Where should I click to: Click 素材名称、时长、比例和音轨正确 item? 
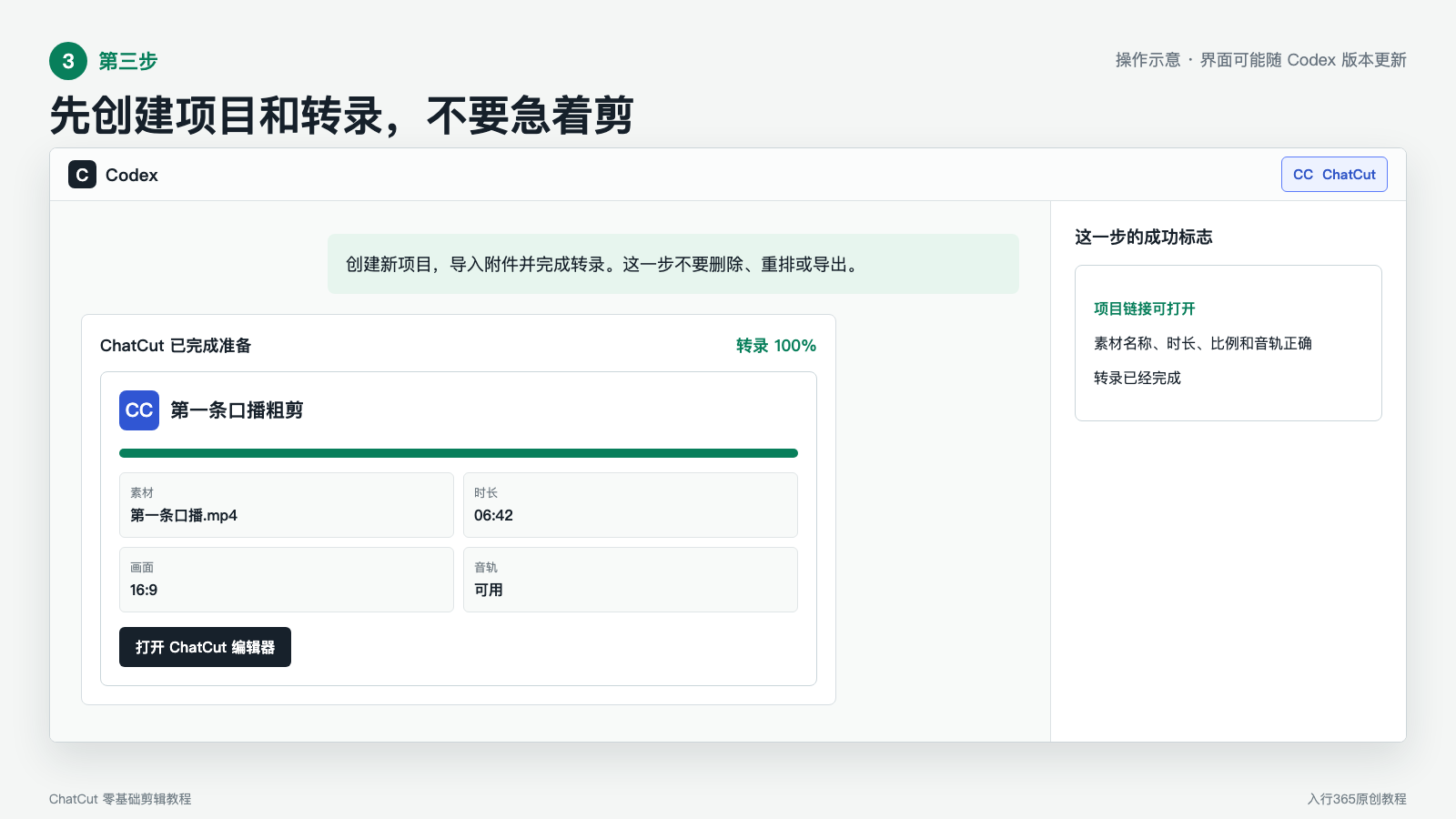pos(1203,343)
